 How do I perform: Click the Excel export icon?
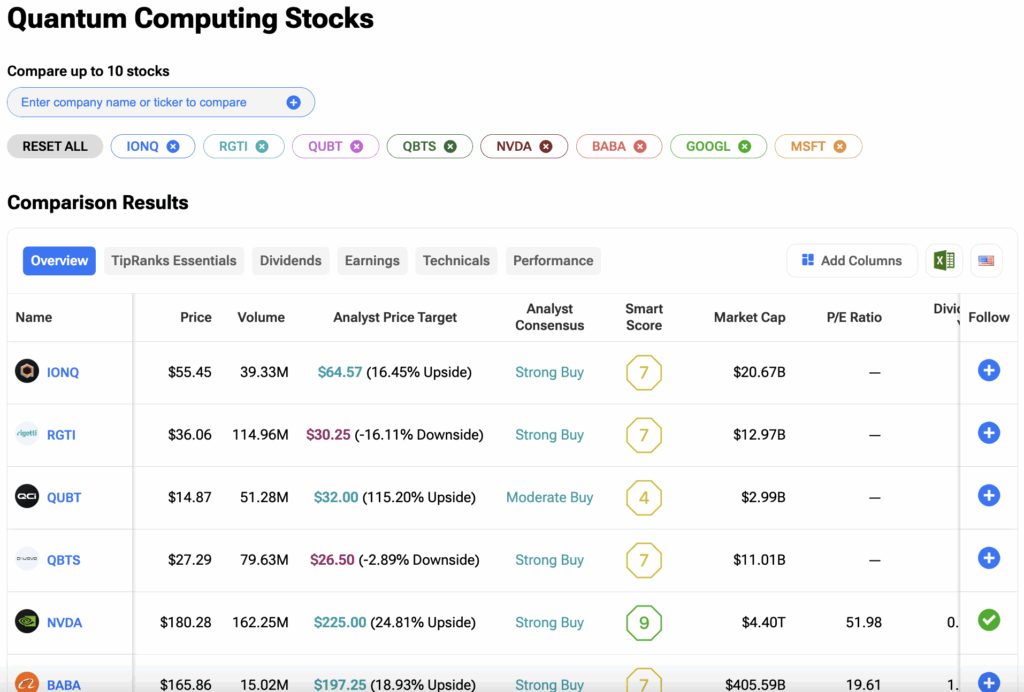point(943,261)
